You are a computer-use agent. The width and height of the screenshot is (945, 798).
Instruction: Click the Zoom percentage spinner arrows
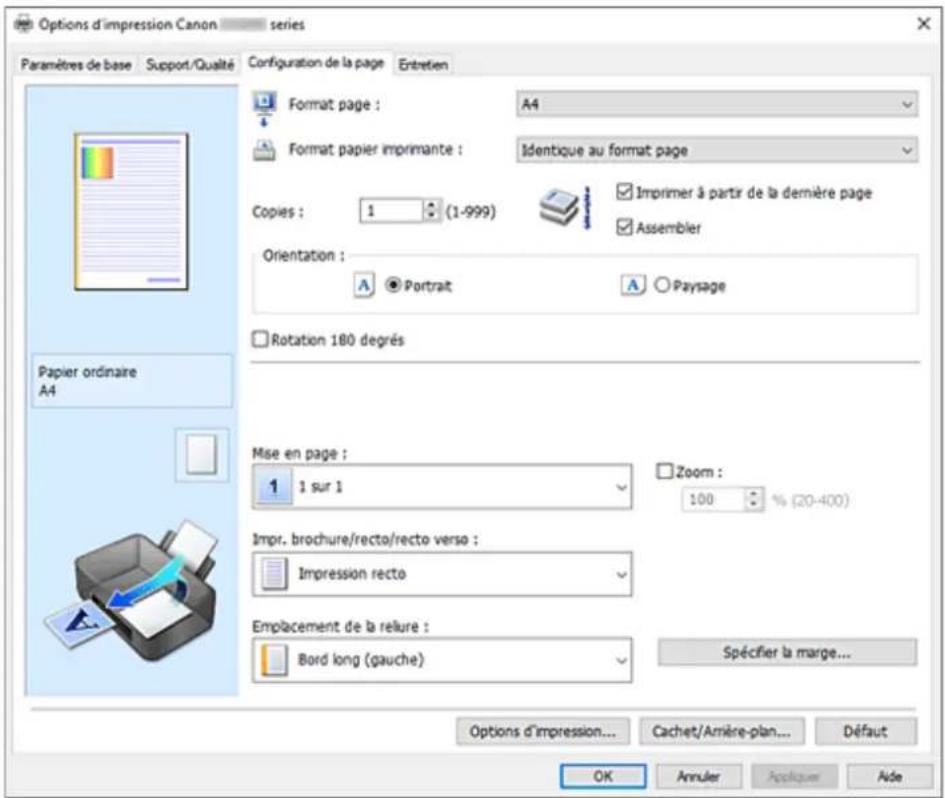tap(753, 499)
